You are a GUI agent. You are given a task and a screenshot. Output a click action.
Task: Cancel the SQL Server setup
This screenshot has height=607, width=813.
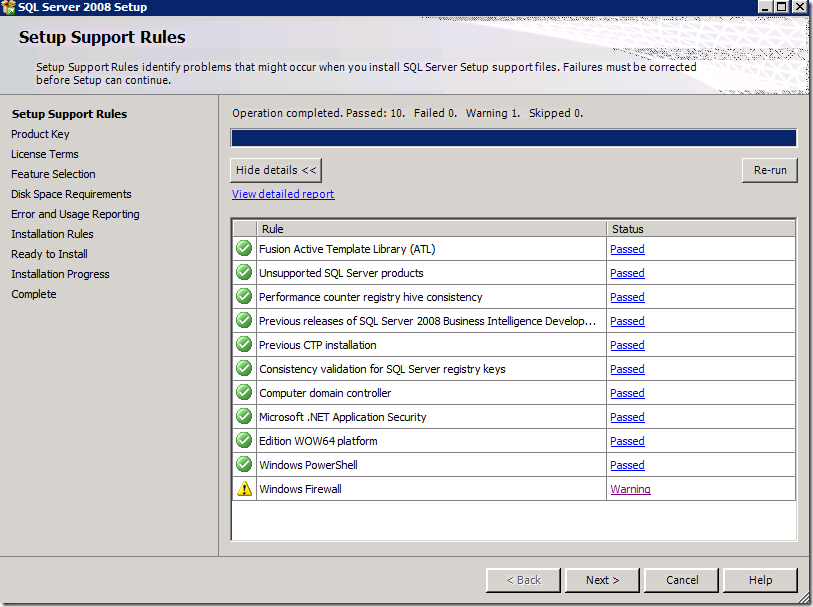pyautogui.click(x=681, y=580)
